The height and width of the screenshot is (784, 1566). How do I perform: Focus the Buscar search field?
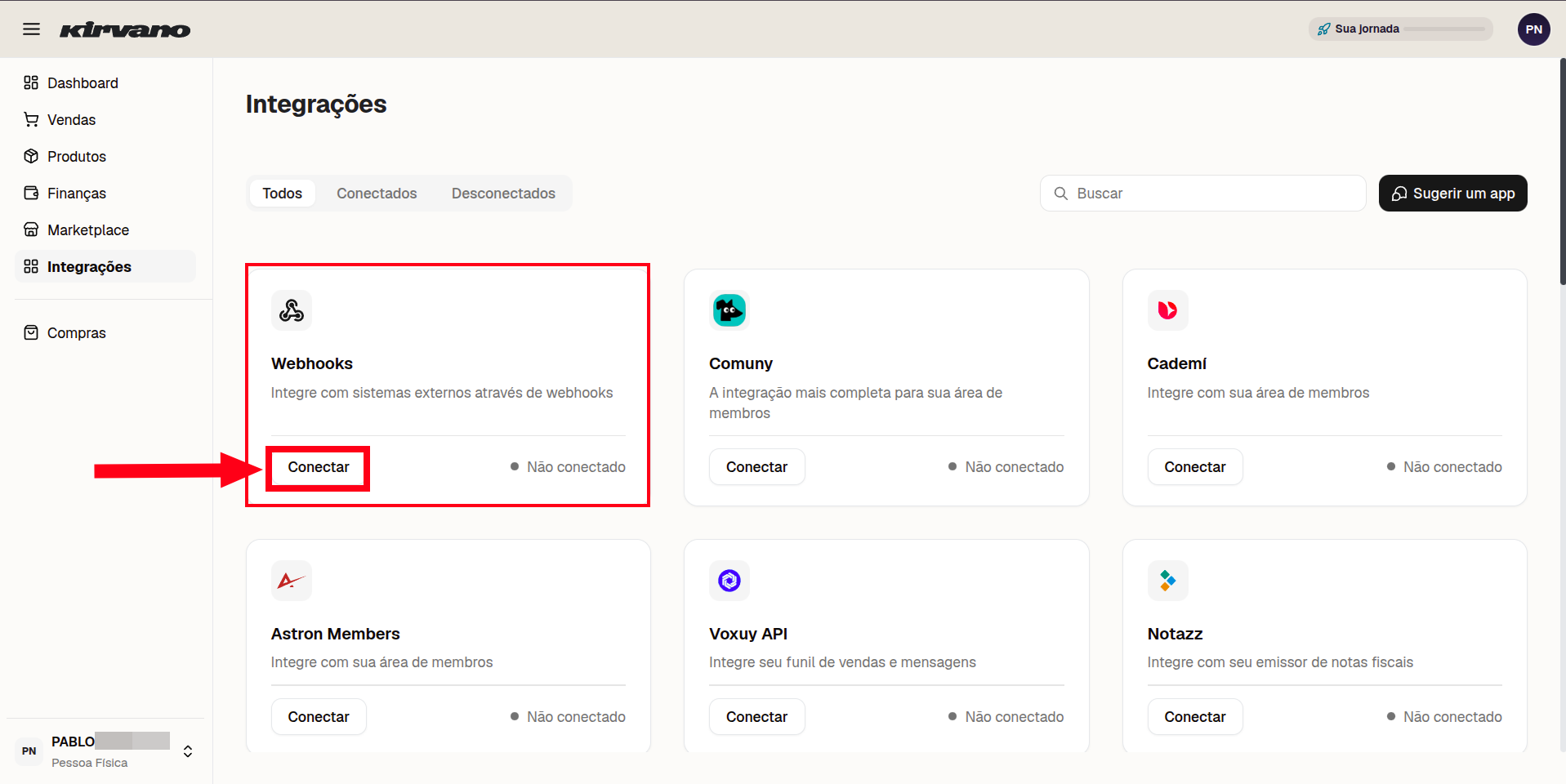tap(1202, 194)
